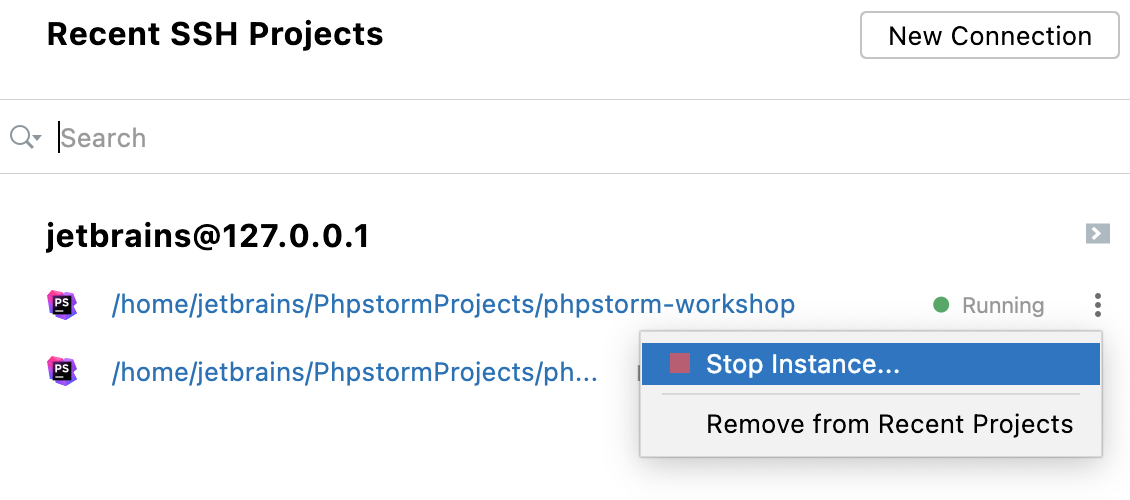Click the magnifying glass search icon

coord(20,137)
